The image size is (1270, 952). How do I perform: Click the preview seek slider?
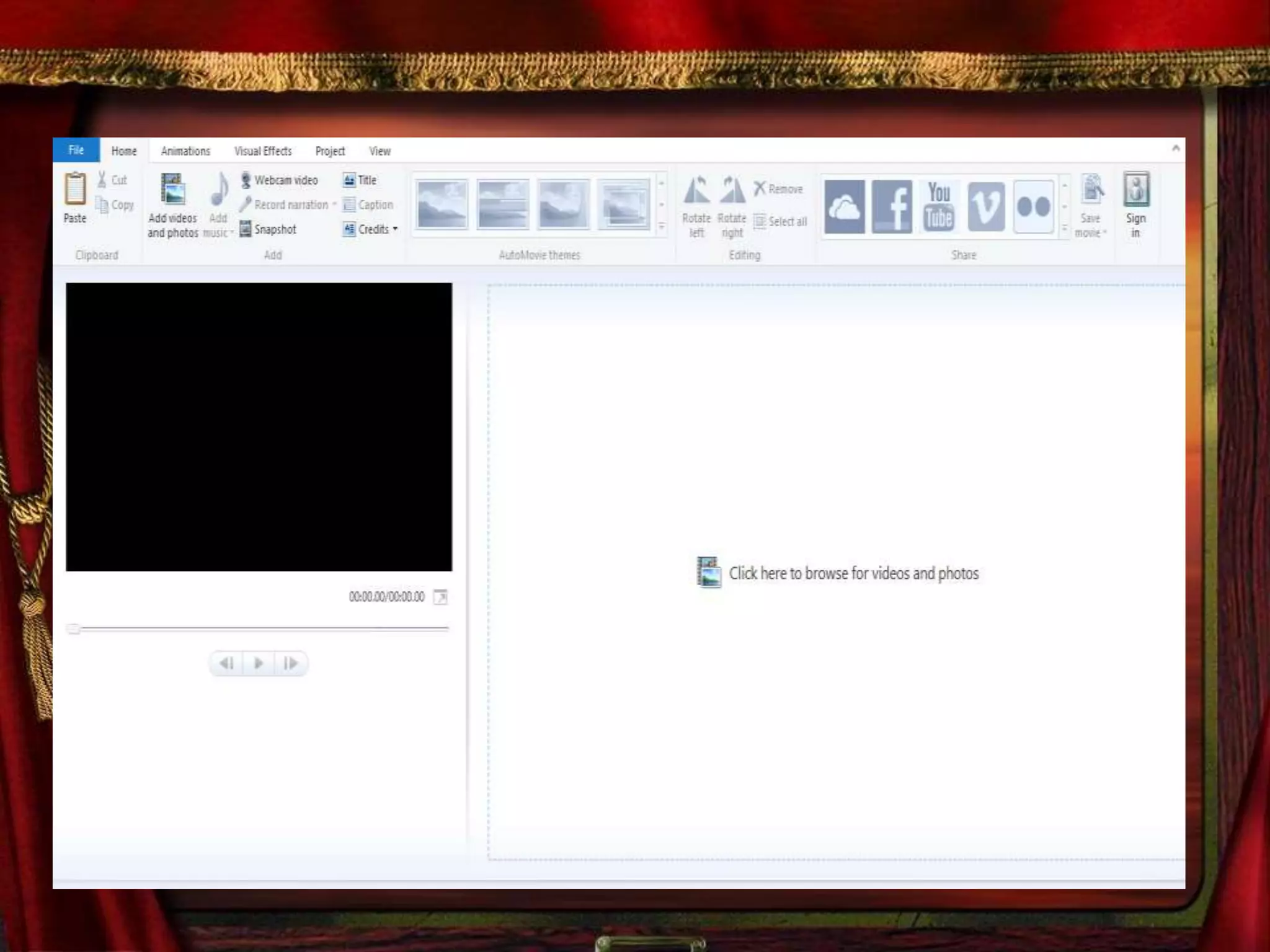[260, 628]
